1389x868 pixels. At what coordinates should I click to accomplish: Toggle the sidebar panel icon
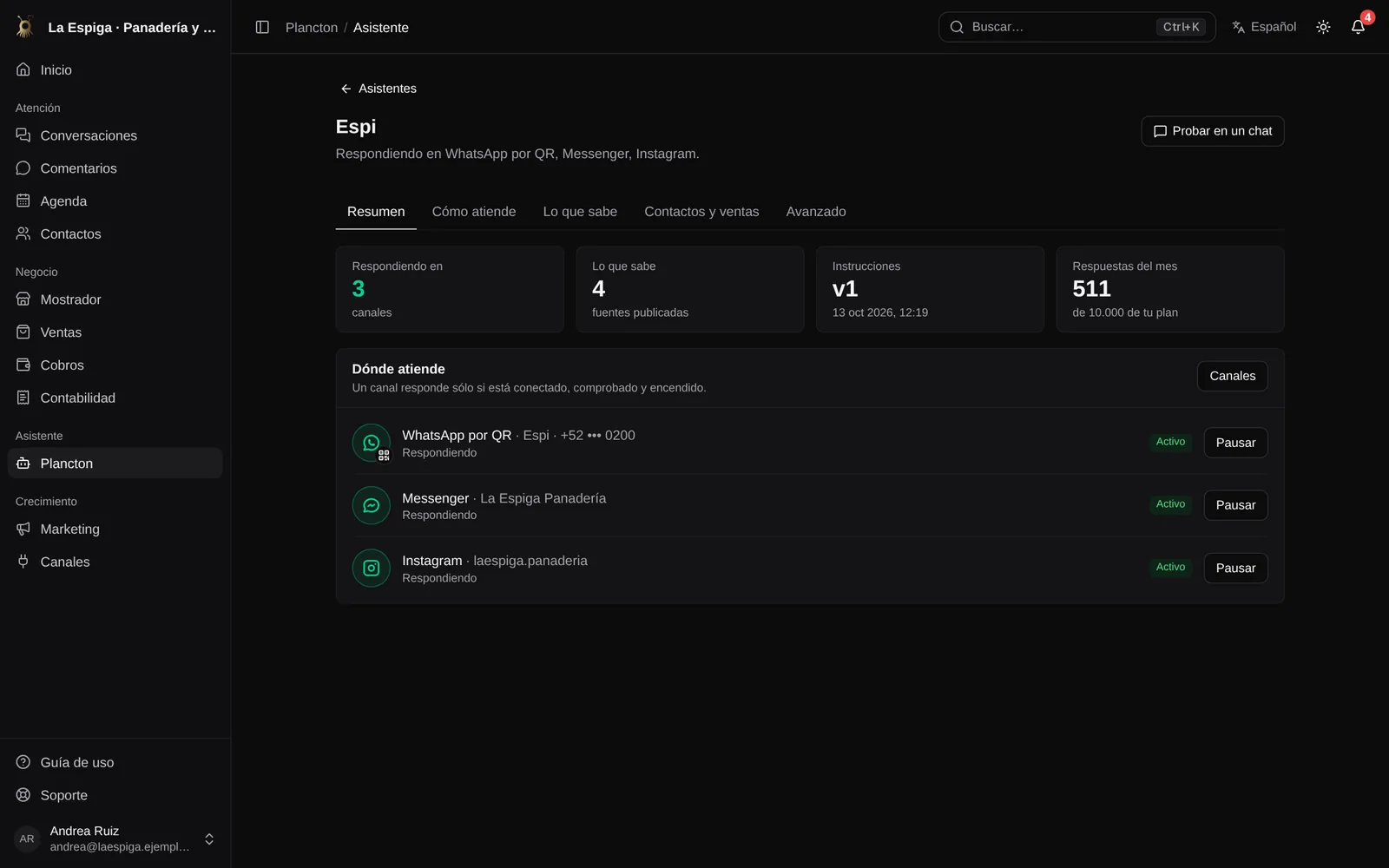(x=262, y=27)
